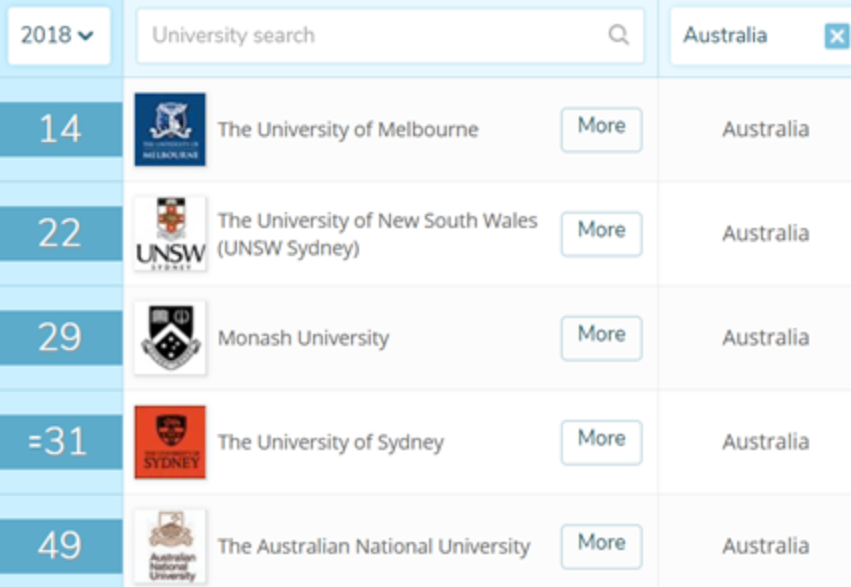Click the Australian National University logo
Screen dimensions: 851x587
pos(170,546)
